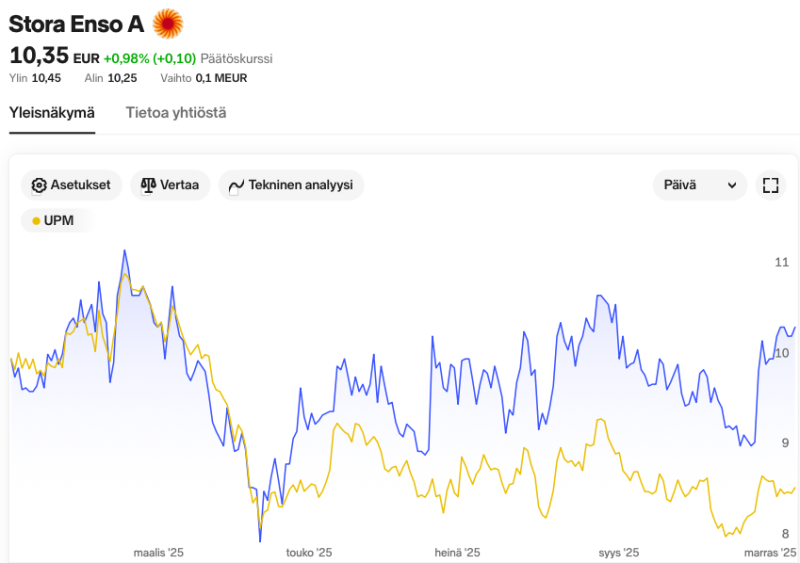Click the yellow UPM color dot
The width and height of the screenshot is (800, 563).
[37, 220]
